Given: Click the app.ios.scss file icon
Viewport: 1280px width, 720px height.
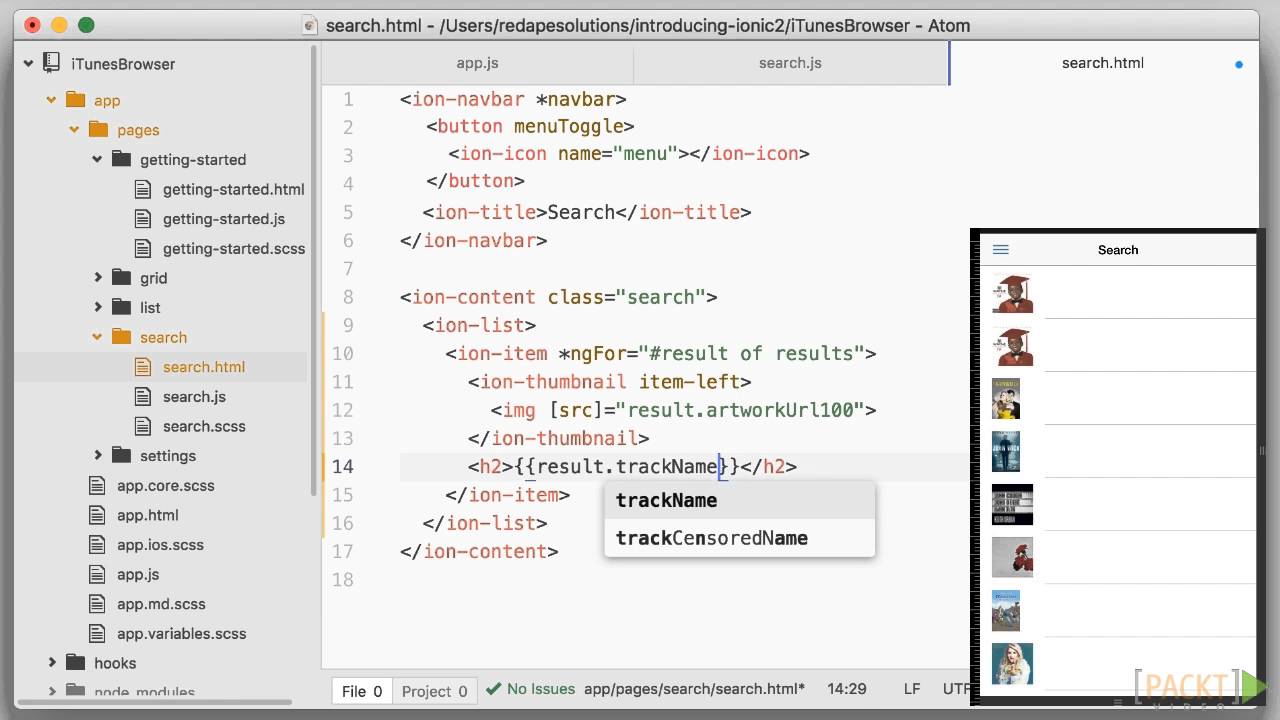Looking at the screenshot, I should point(97,544).
